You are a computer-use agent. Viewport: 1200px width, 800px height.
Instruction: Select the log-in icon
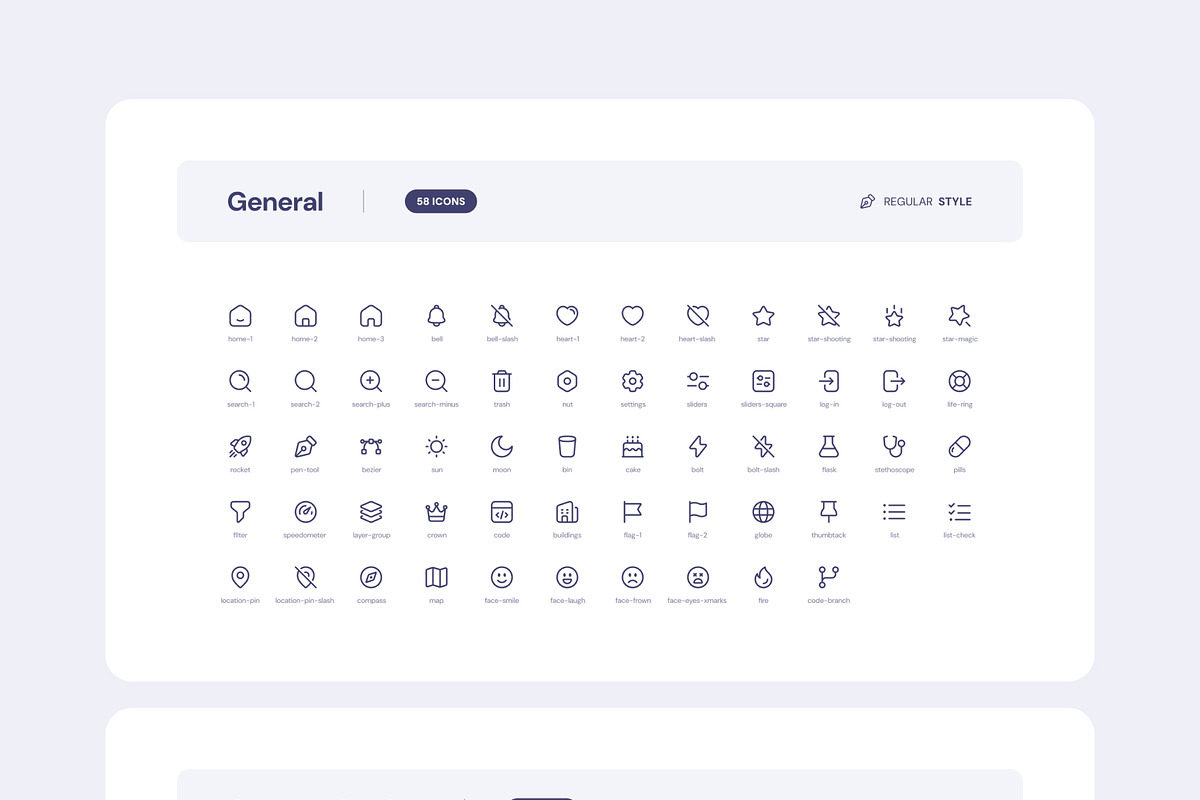tap(829, 381)
